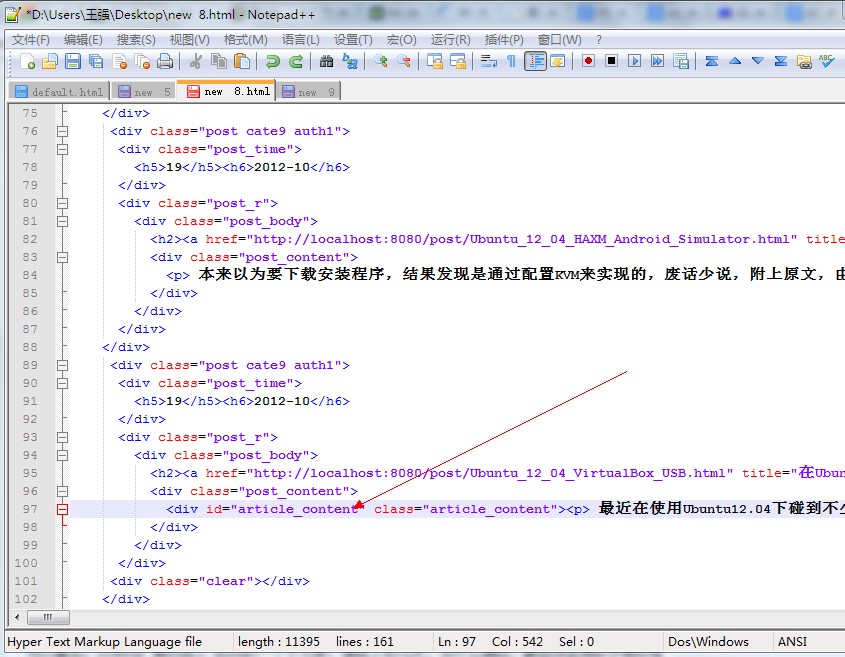Close the current document via toolbar icon
Screen dimensions: 845x657
(x=119, y=61)
